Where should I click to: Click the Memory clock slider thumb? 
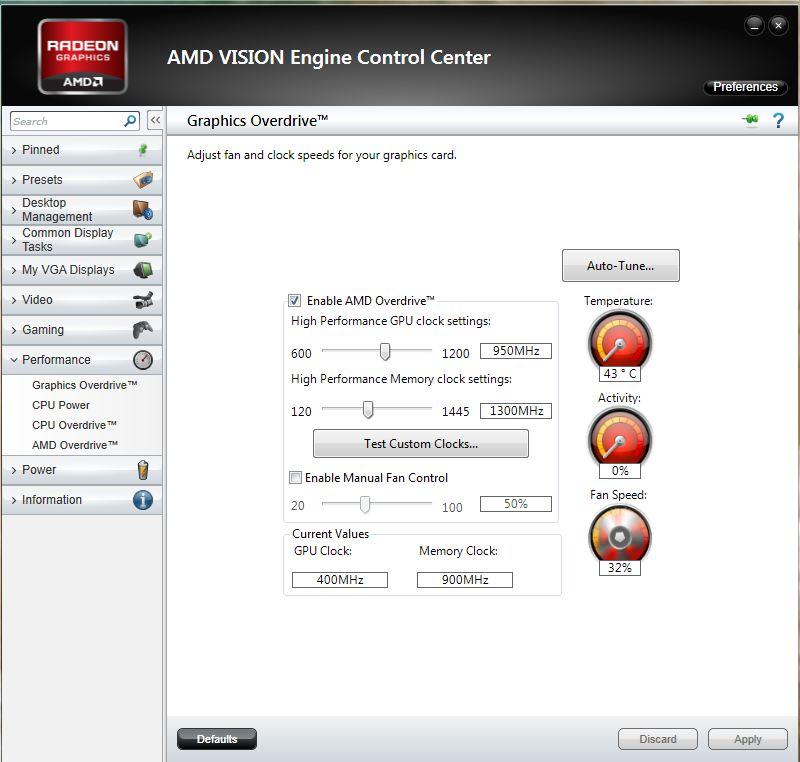tap(368, 410)
